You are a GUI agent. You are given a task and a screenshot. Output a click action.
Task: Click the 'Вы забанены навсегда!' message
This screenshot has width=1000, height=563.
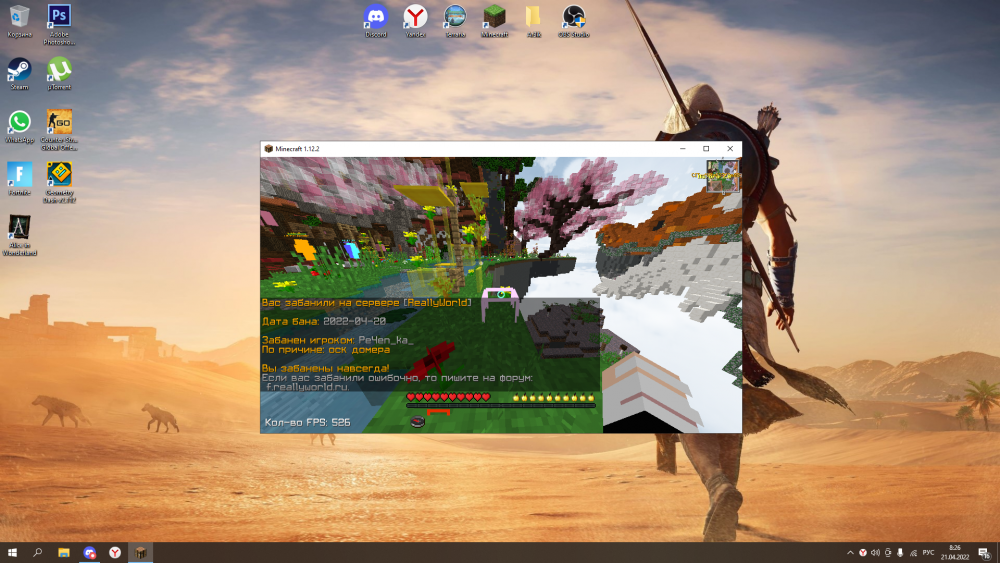(325, 368)
